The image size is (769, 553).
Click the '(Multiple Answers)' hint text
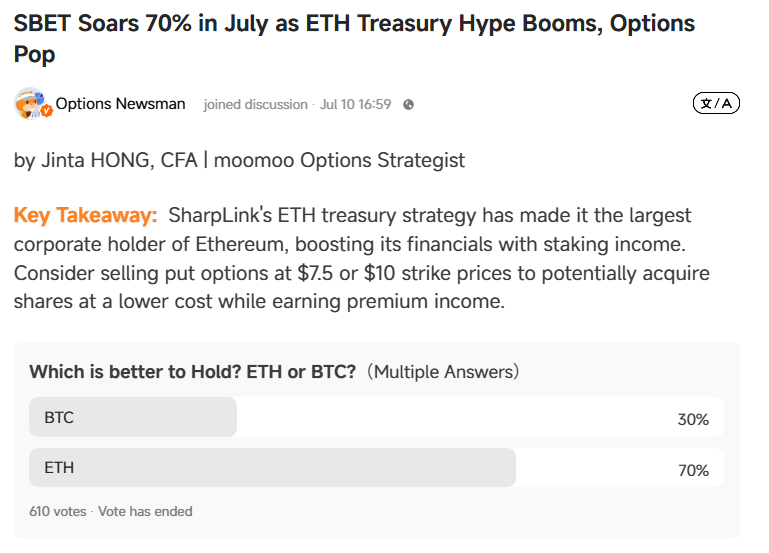443,372
